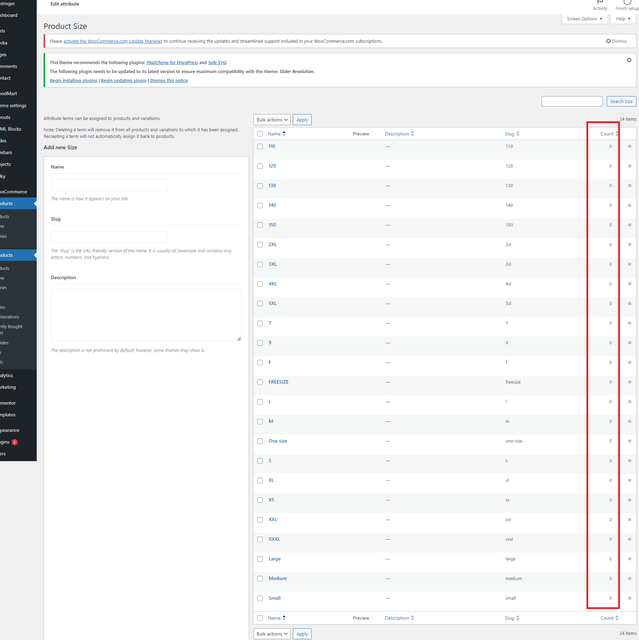Viewport: 639px width, 640px height.
Task: Click into the Description textarea
Action: click(x=146, y=316)
